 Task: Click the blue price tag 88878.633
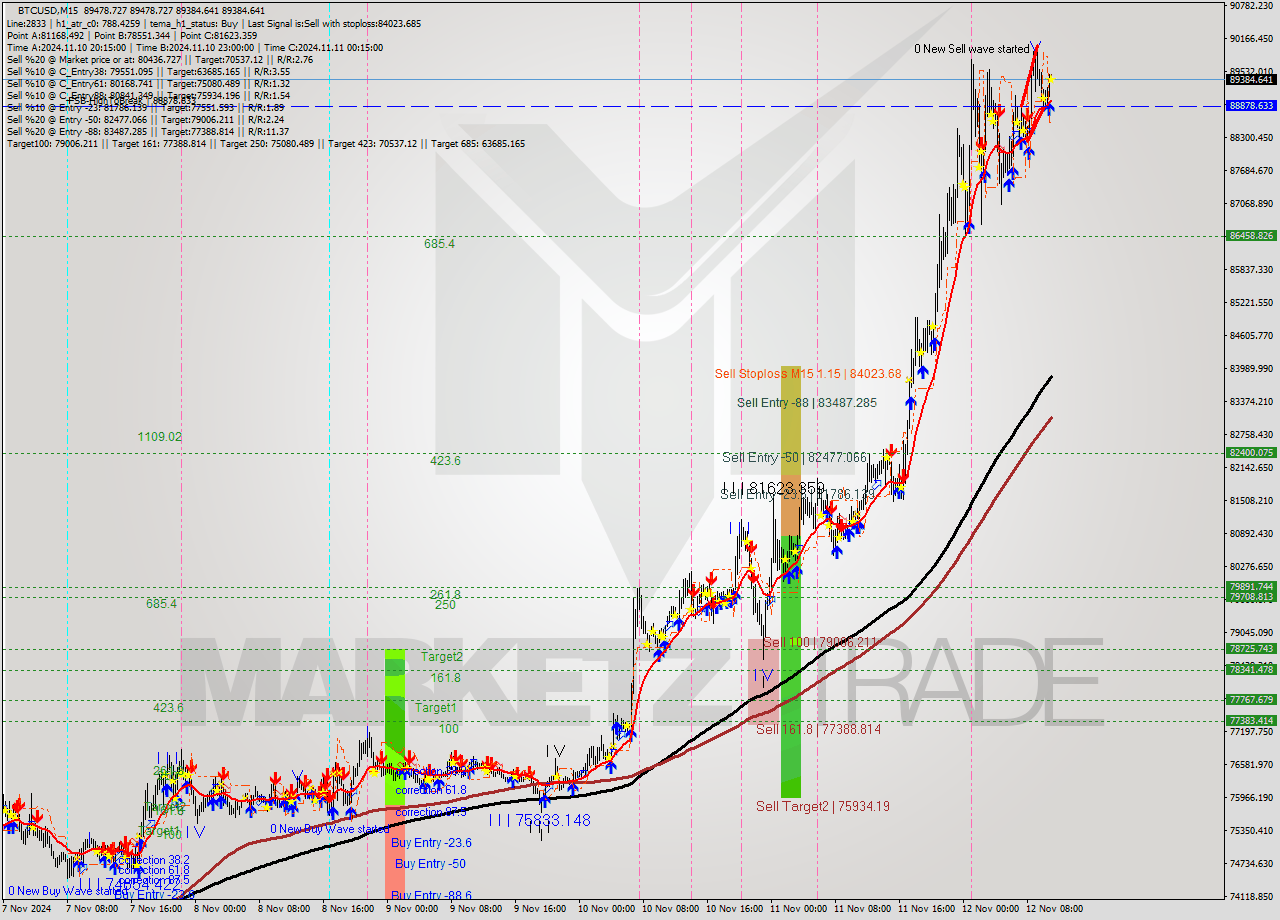(1250, 106)
